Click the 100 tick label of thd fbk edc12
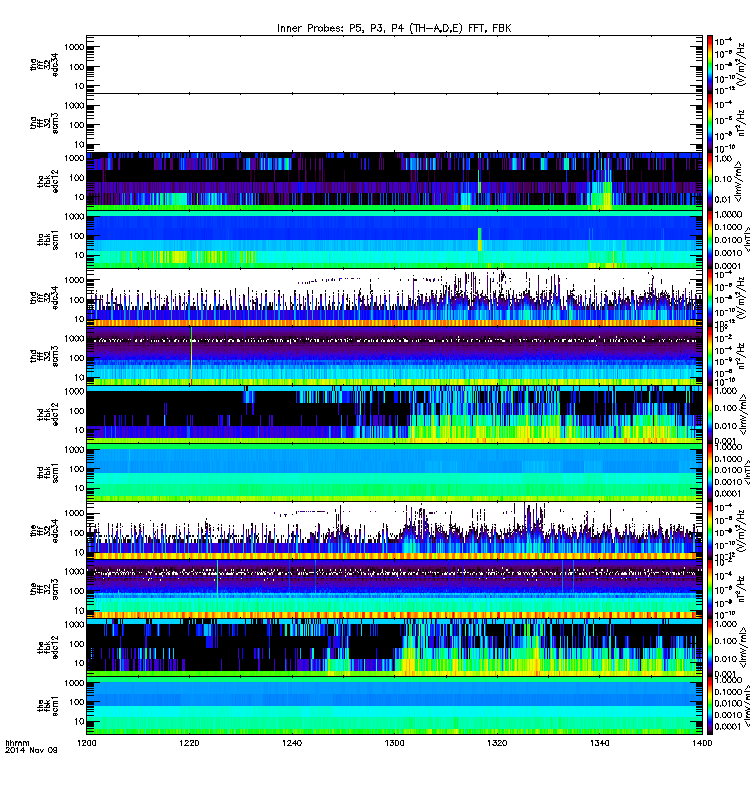This screenshot has width=750, height=800. [x=77, y=411]
